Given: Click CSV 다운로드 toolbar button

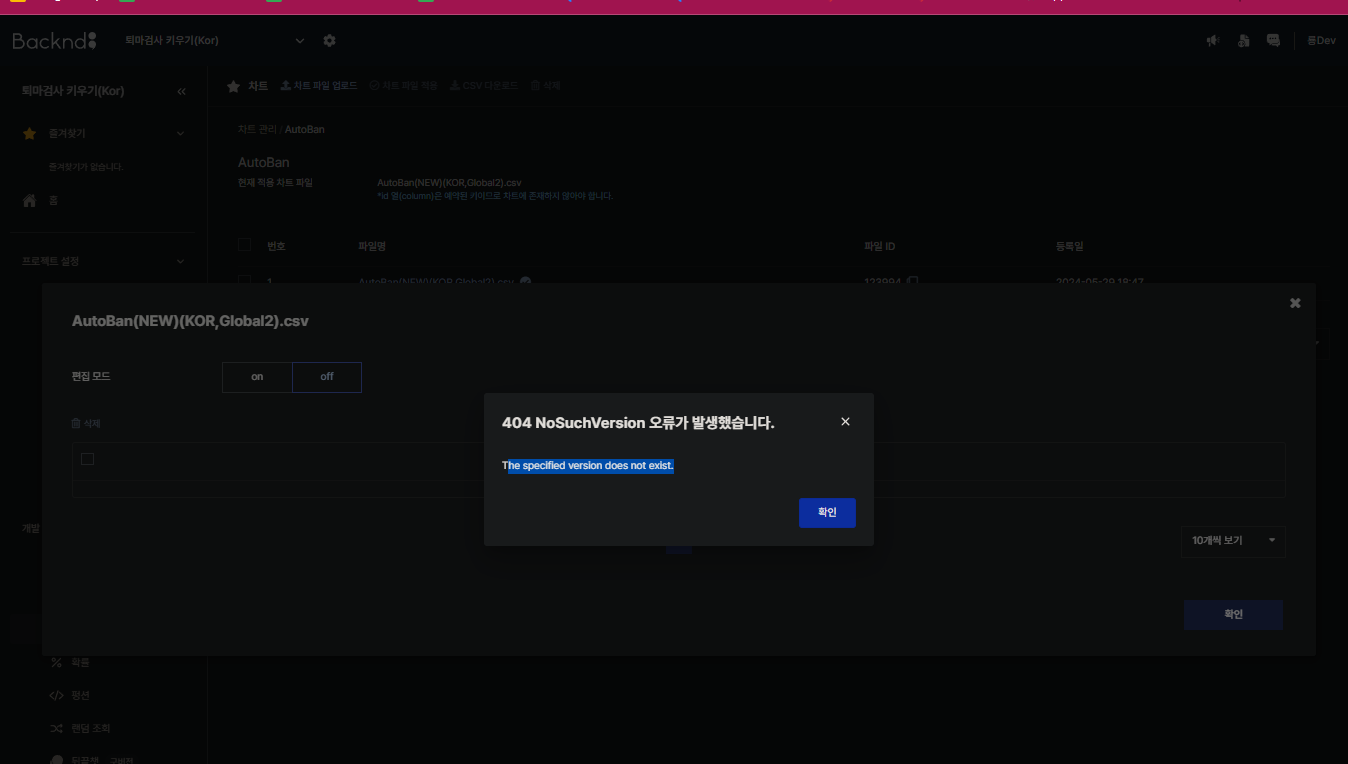Looking at the screenshot, I should [484, 86].
